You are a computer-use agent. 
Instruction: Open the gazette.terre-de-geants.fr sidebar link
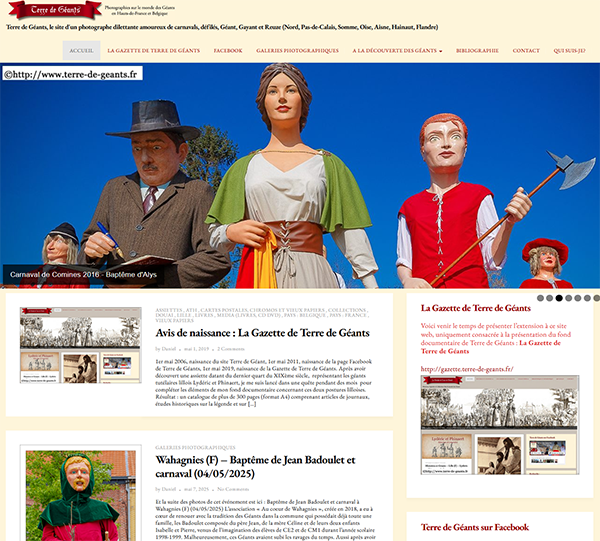pos(467,369)
